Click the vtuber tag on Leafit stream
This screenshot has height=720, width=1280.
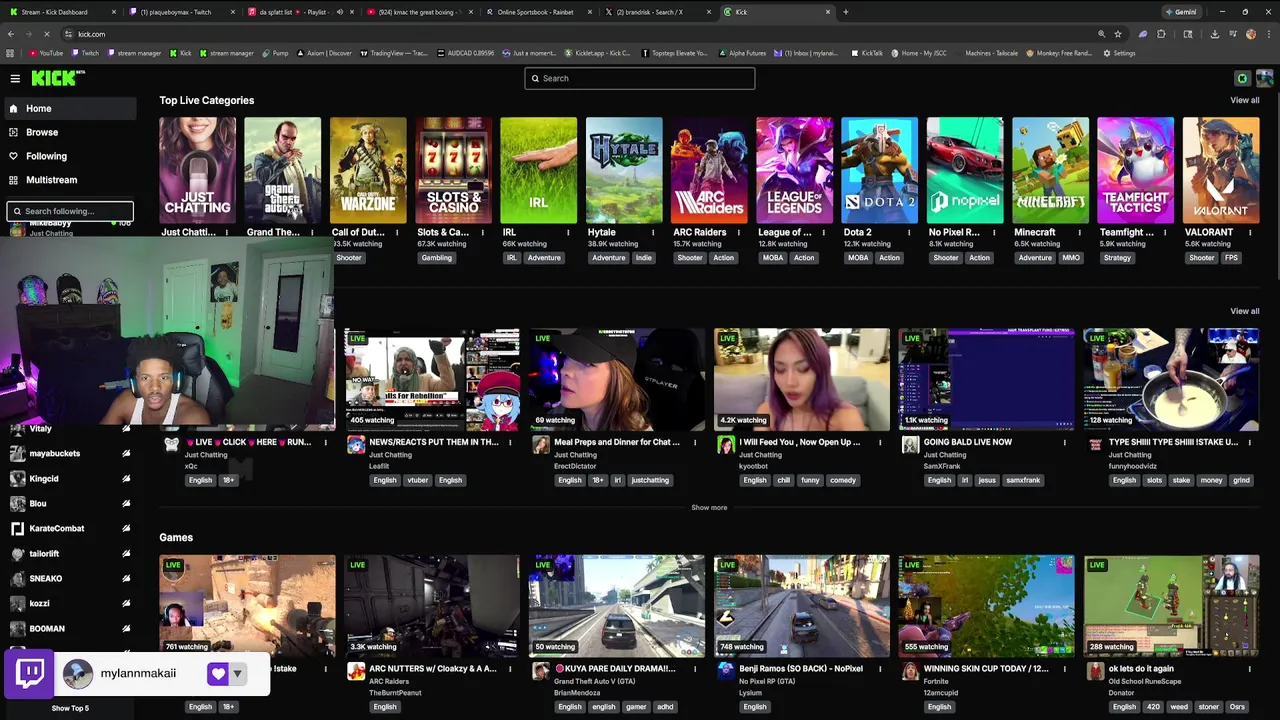click(x=417, y=480)
